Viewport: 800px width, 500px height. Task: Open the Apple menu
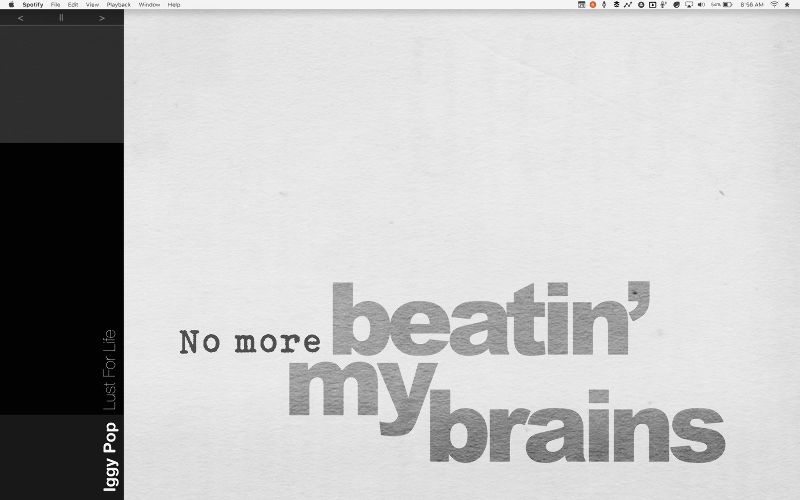click(x=10, y=5)
